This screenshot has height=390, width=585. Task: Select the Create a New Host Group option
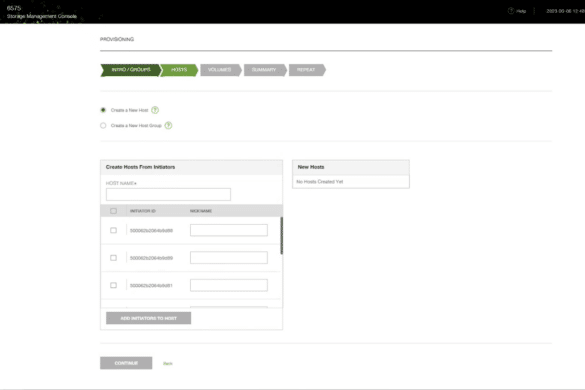click(x=103, y=125)
